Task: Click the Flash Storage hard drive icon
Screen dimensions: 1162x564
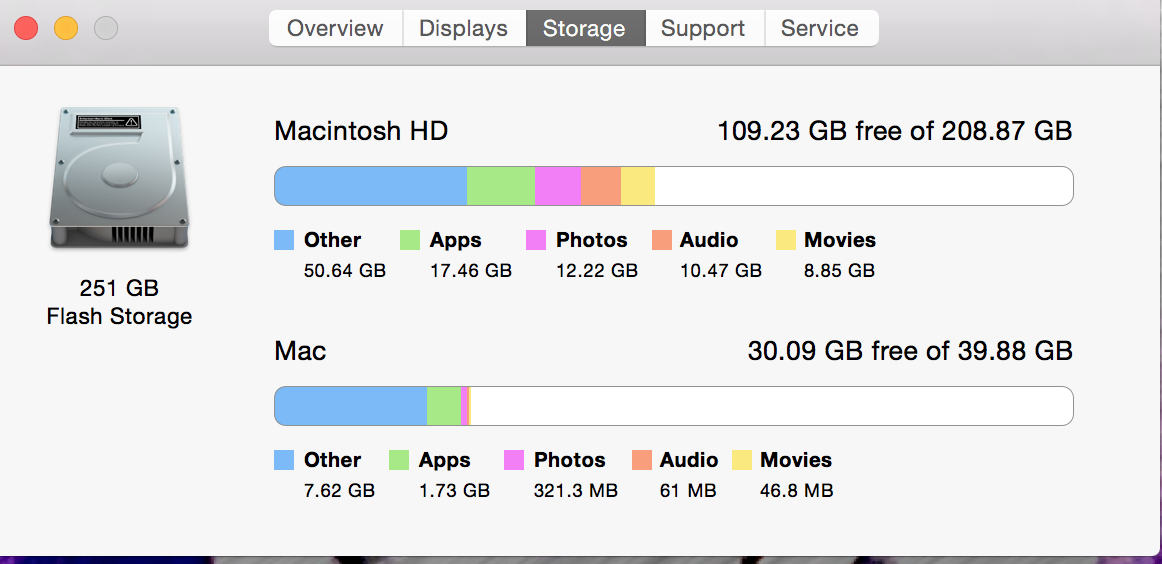Action: (119, 178)
